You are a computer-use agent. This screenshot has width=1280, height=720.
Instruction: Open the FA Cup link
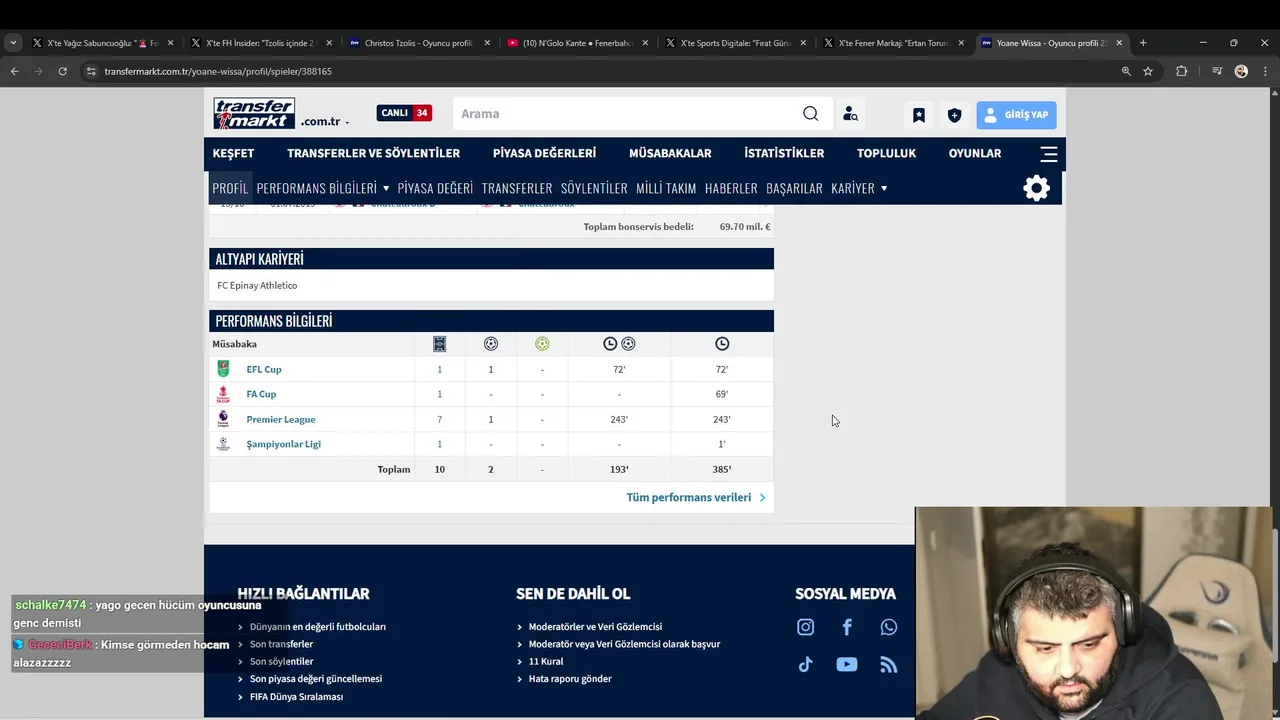pos(261,394)
